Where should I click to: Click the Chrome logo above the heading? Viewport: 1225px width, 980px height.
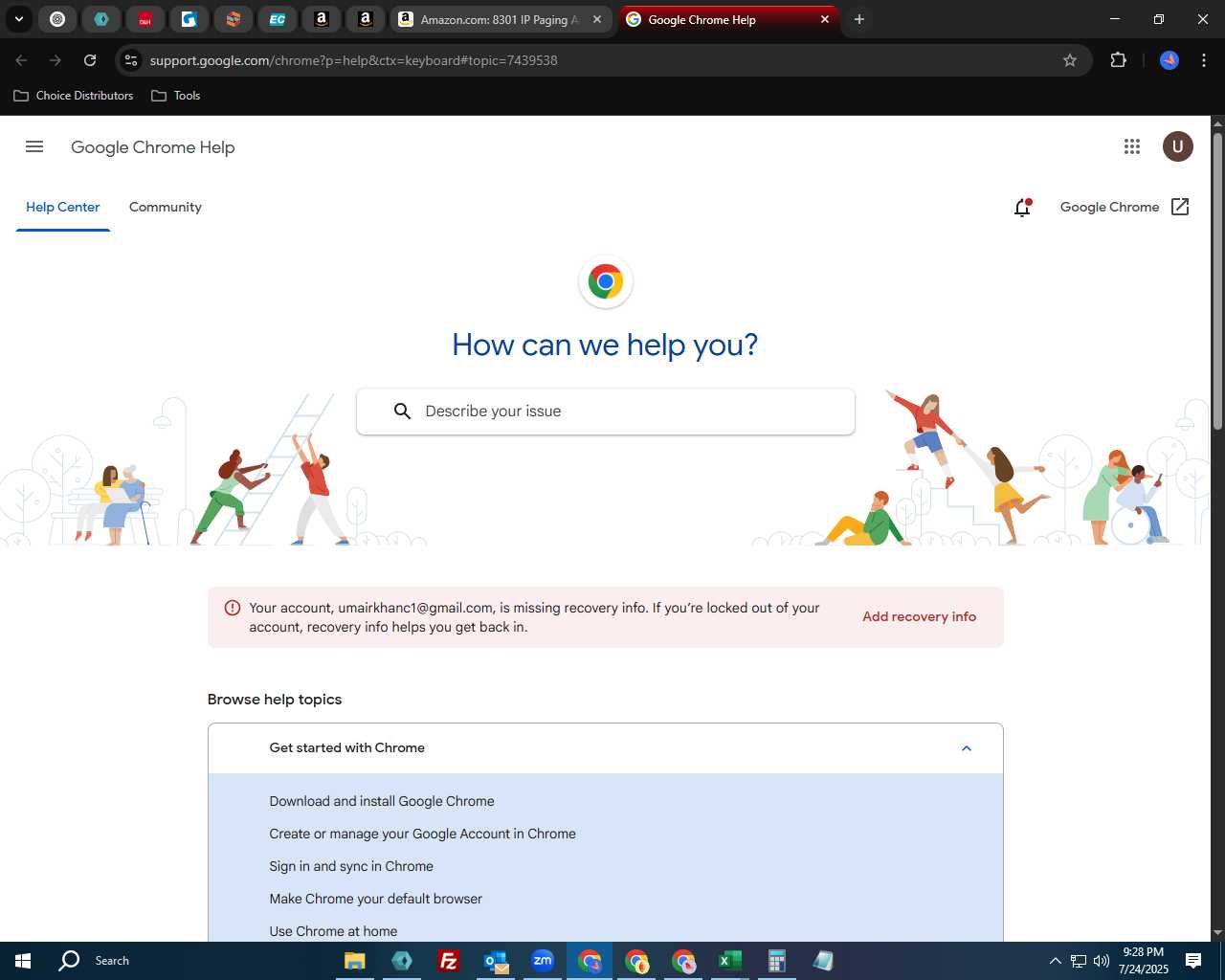click(x=606, y=281)
